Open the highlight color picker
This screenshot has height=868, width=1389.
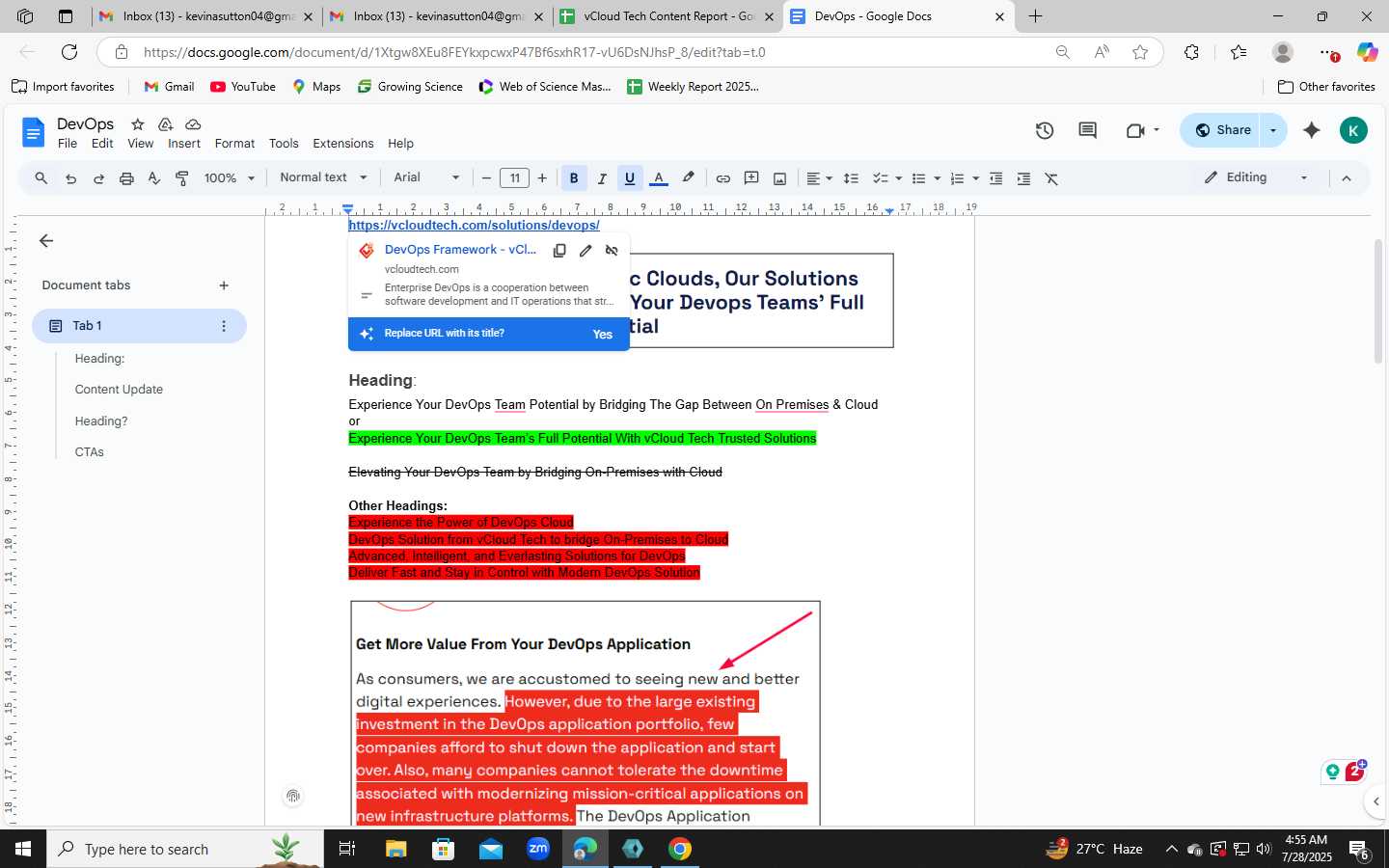pyautogui.click(x=688, y=178)
